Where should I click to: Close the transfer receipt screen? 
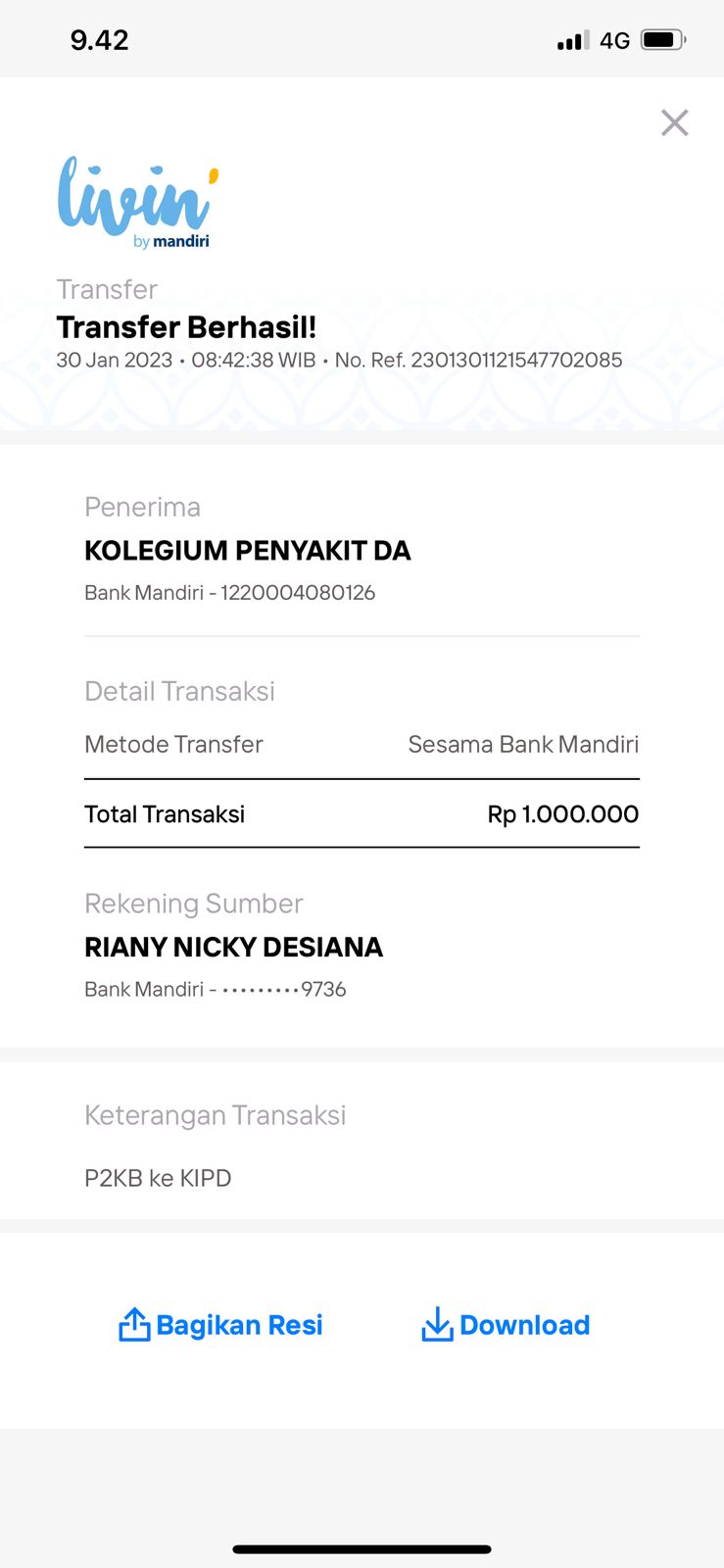(674, 122)
